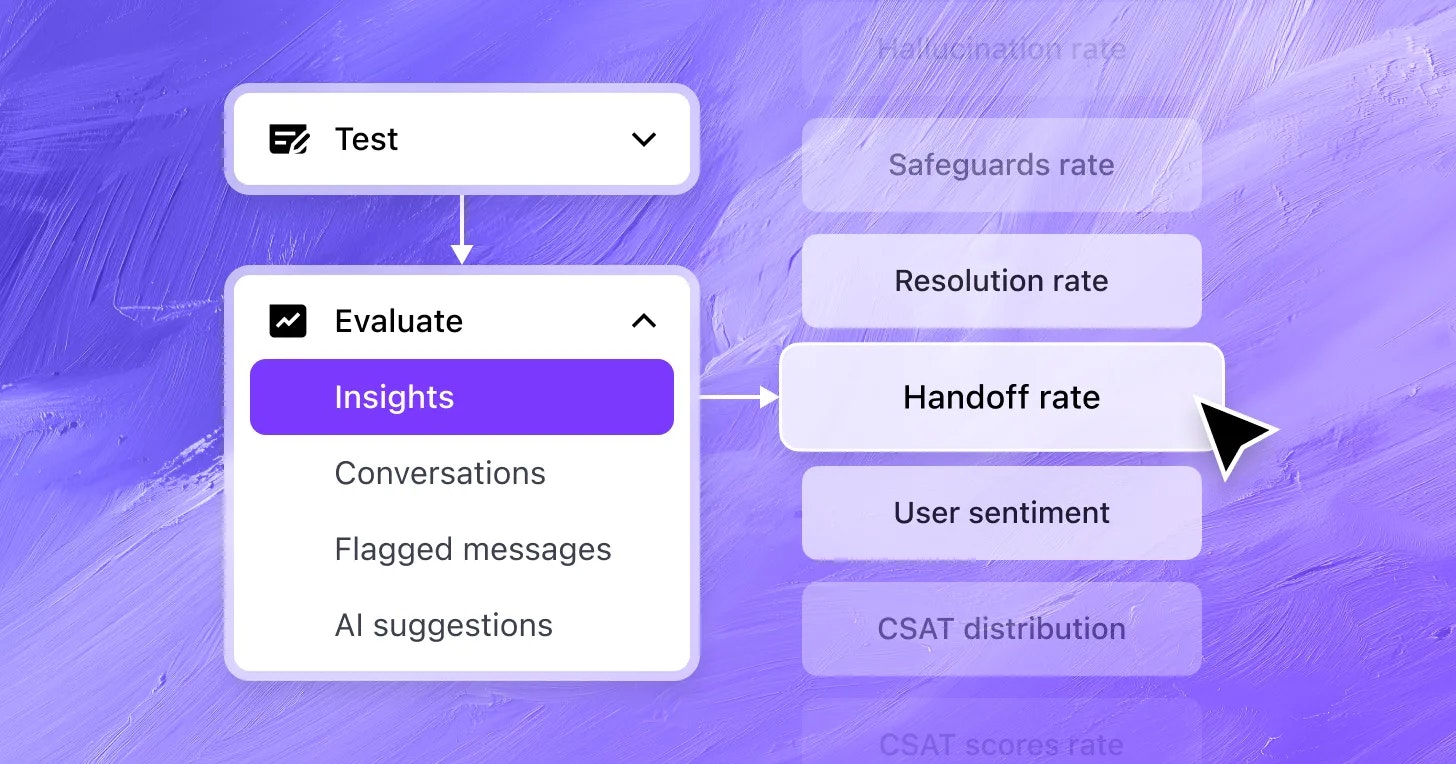This screenshot has height=764, width=1456.
Task: Open the Safeguards rate metric
Action: (1001, 165)
